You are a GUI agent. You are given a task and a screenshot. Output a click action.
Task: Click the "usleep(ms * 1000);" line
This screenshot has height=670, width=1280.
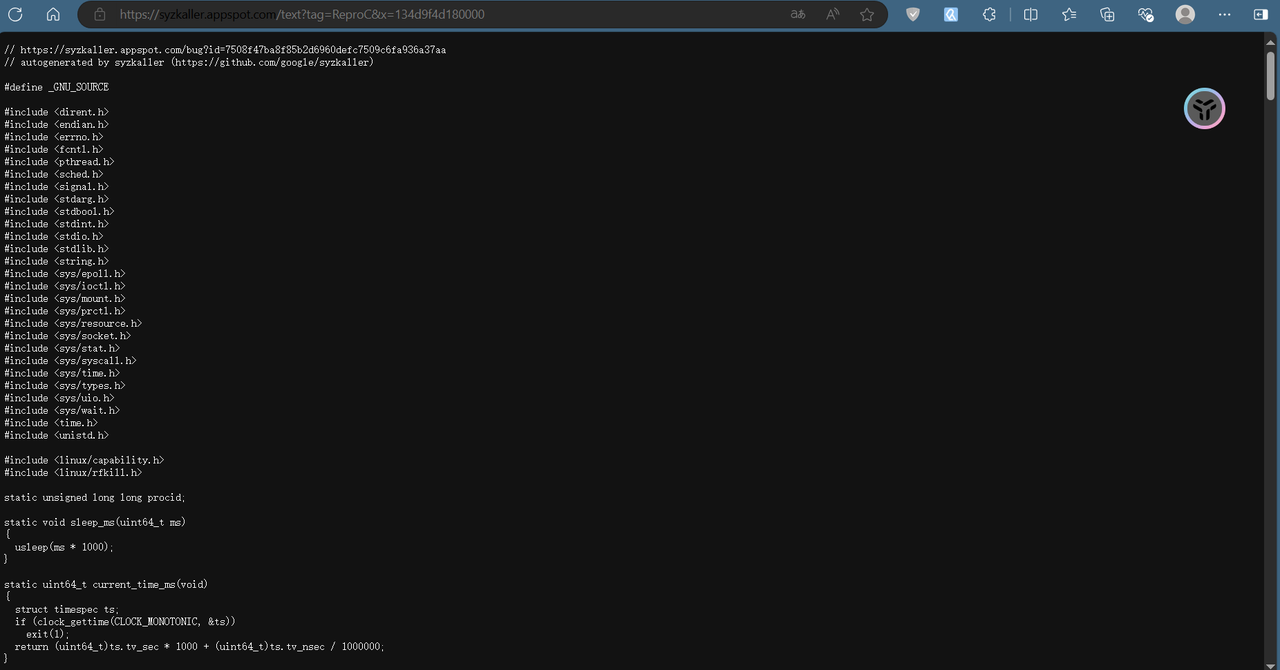pos(64,547)
